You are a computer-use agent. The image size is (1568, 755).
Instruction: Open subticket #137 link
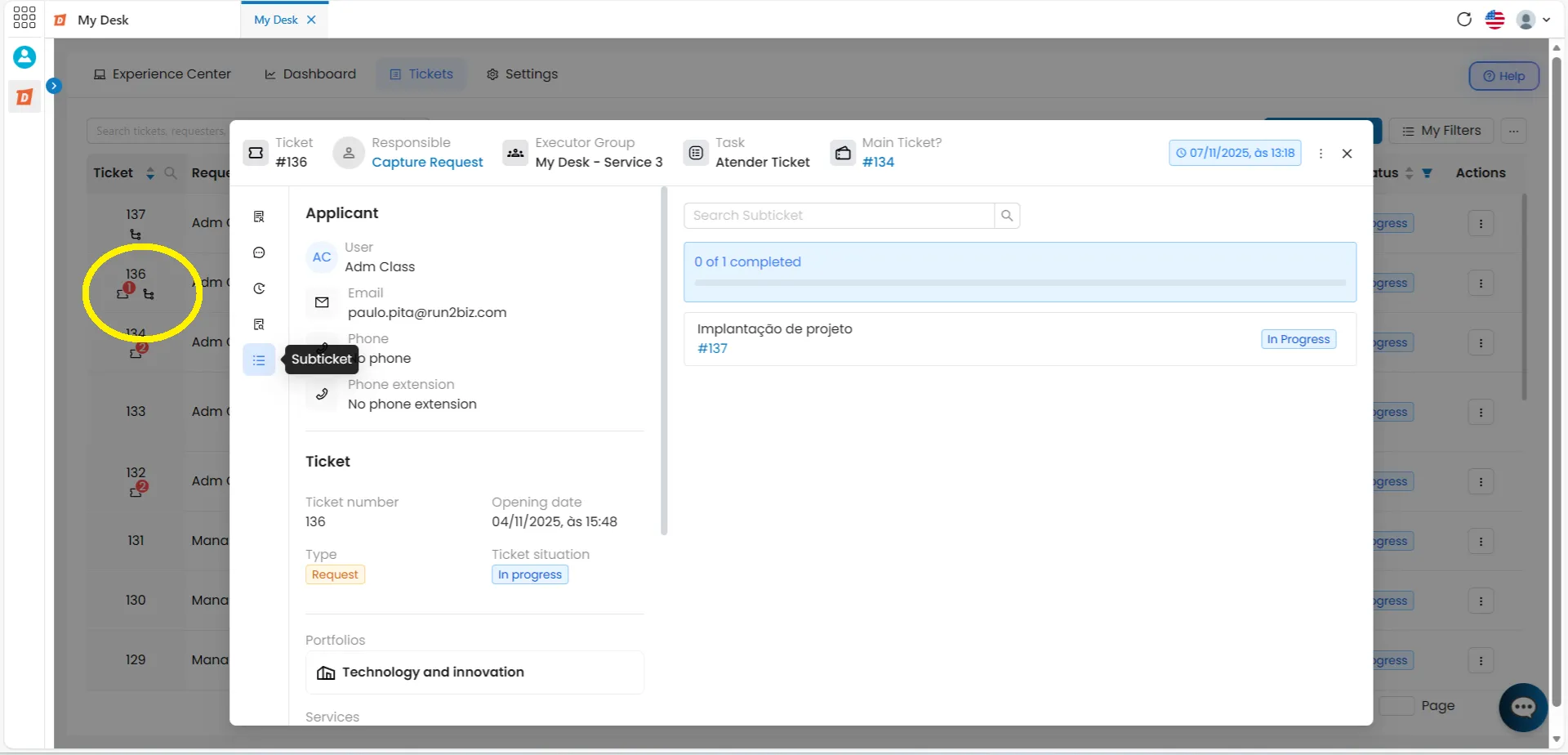[x=712, y=348]
